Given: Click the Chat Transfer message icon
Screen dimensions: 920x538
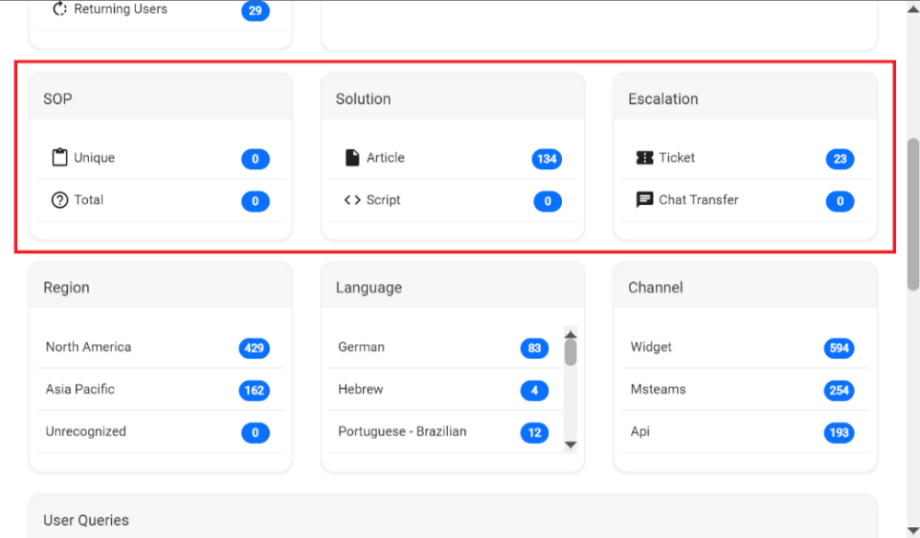Looking at the screenshot, I should point(644,200).
